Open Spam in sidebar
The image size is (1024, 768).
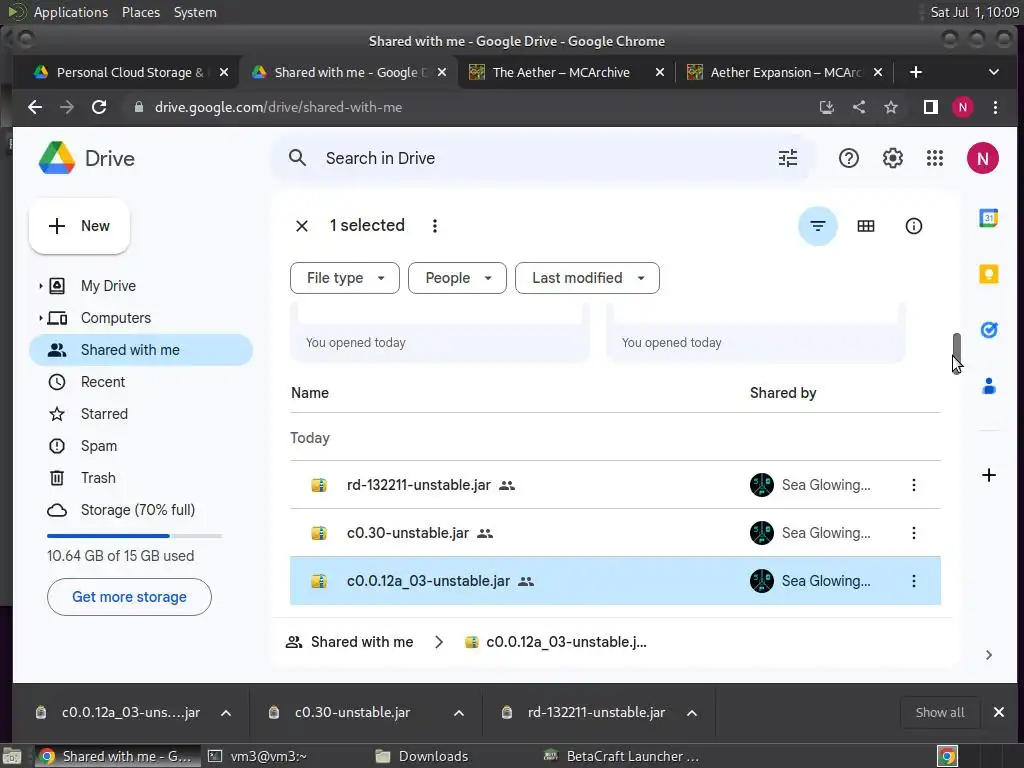(141, 446)
